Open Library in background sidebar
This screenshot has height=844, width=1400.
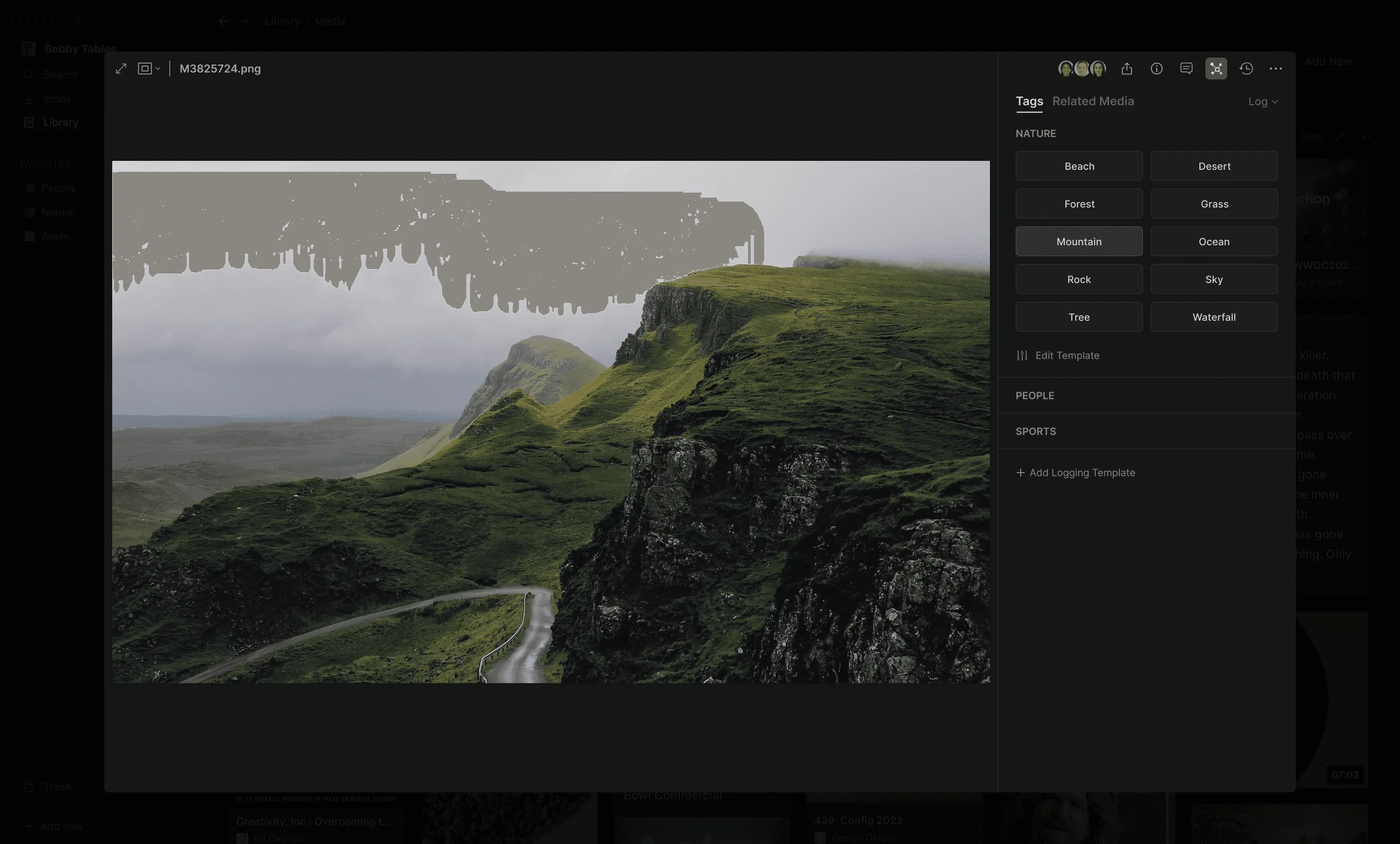tap(51, 122)
